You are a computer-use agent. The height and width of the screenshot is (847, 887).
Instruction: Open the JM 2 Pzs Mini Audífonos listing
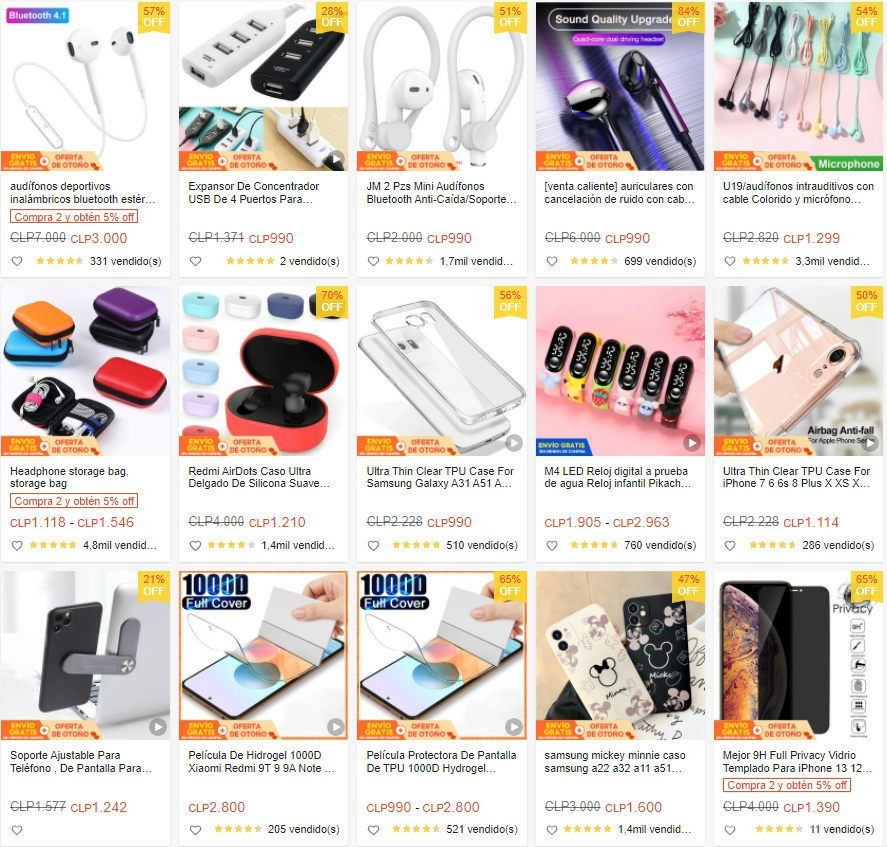coord(441,192)
